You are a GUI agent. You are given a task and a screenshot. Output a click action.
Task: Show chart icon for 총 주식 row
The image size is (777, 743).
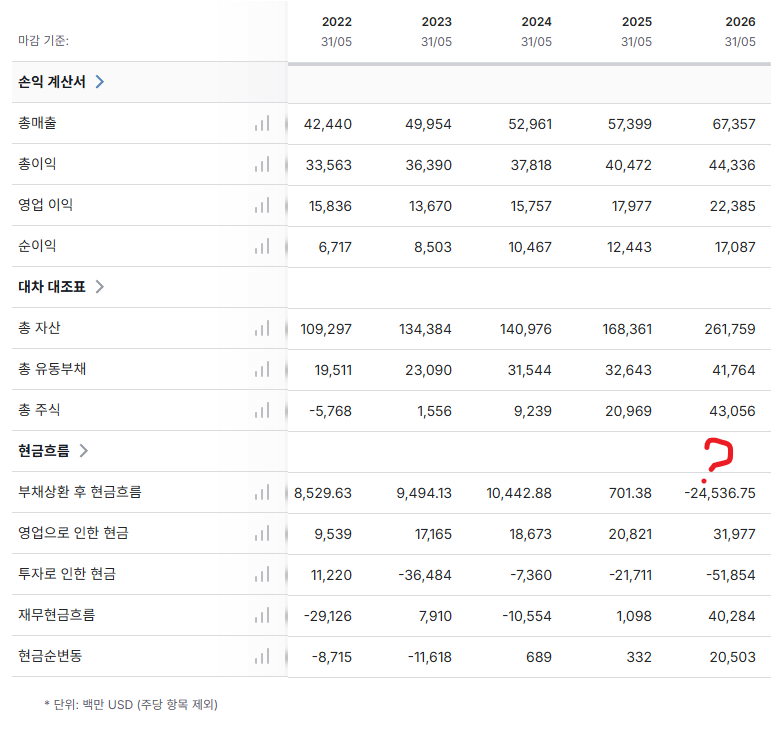tap(262, 410)
